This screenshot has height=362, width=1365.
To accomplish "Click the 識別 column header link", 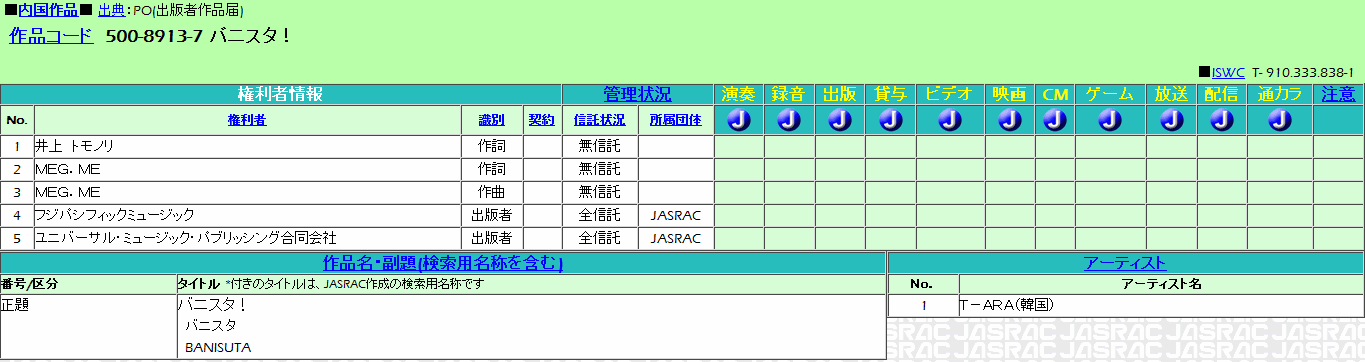I will click(x=492, y=120).
